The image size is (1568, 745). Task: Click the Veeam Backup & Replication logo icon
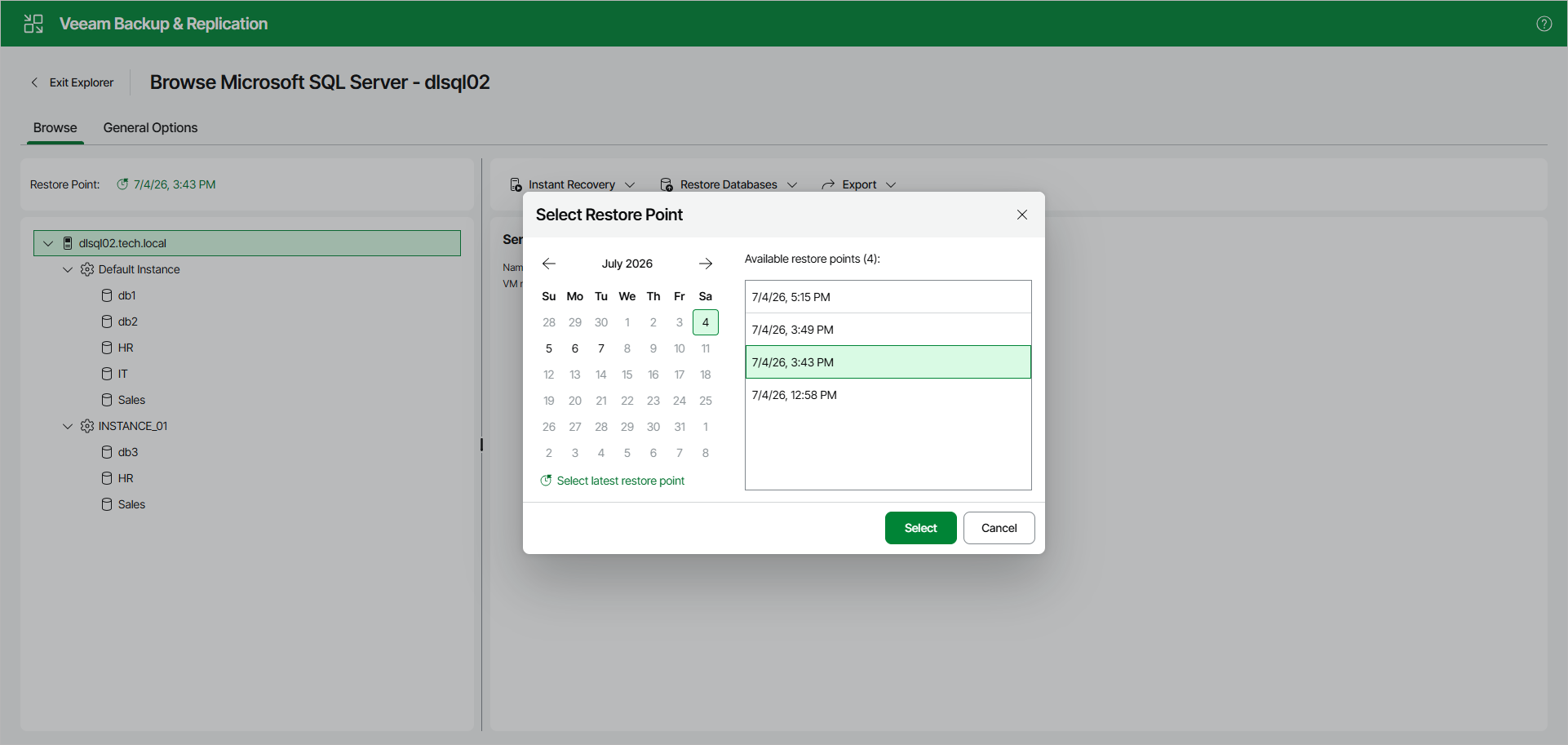(x=33, y=24)
